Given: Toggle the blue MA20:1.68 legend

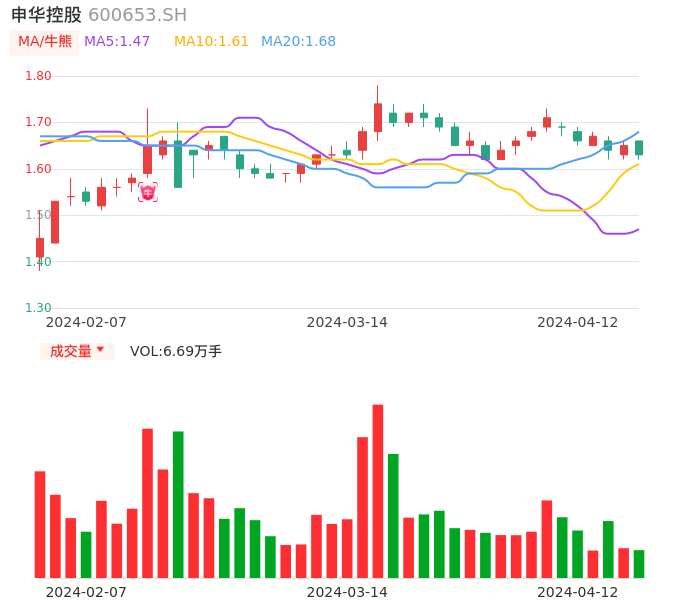Looking at the screenshot, I should (x=298, y=42).
